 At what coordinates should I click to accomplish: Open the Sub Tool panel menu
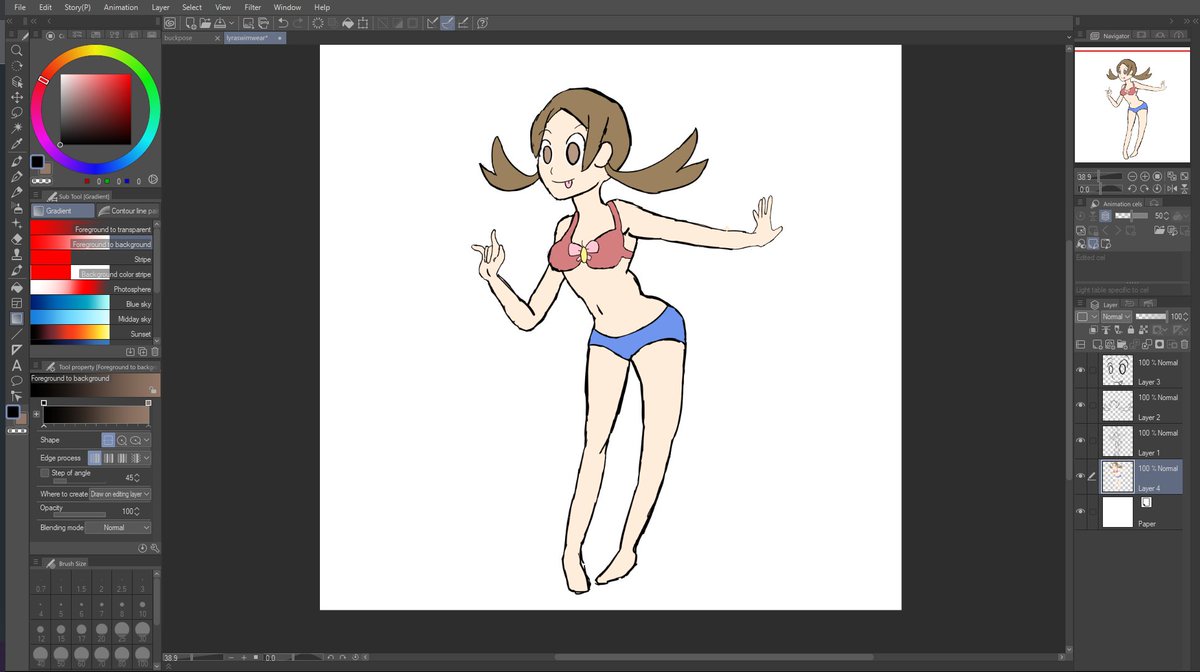(37, 196)
